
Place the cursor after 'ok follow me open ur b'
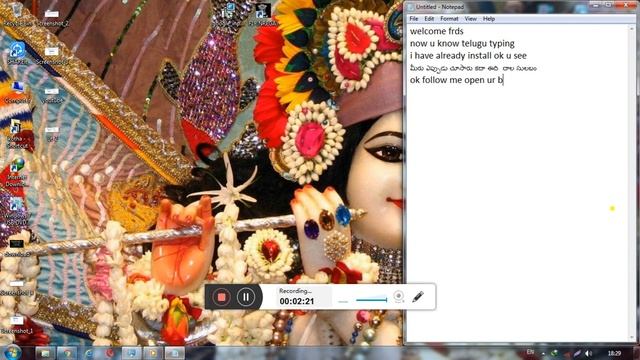coord(504,80)
